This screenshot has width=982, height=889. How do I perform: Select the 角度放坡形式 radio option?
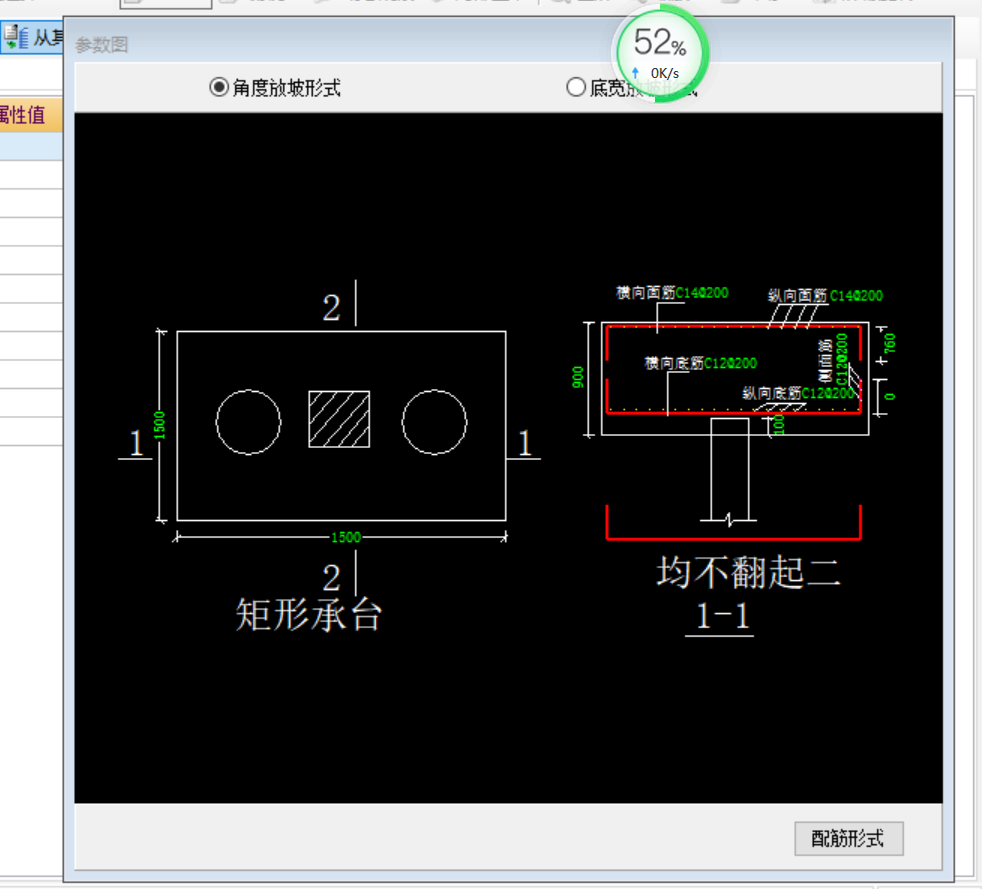click(x=276, y=88)
